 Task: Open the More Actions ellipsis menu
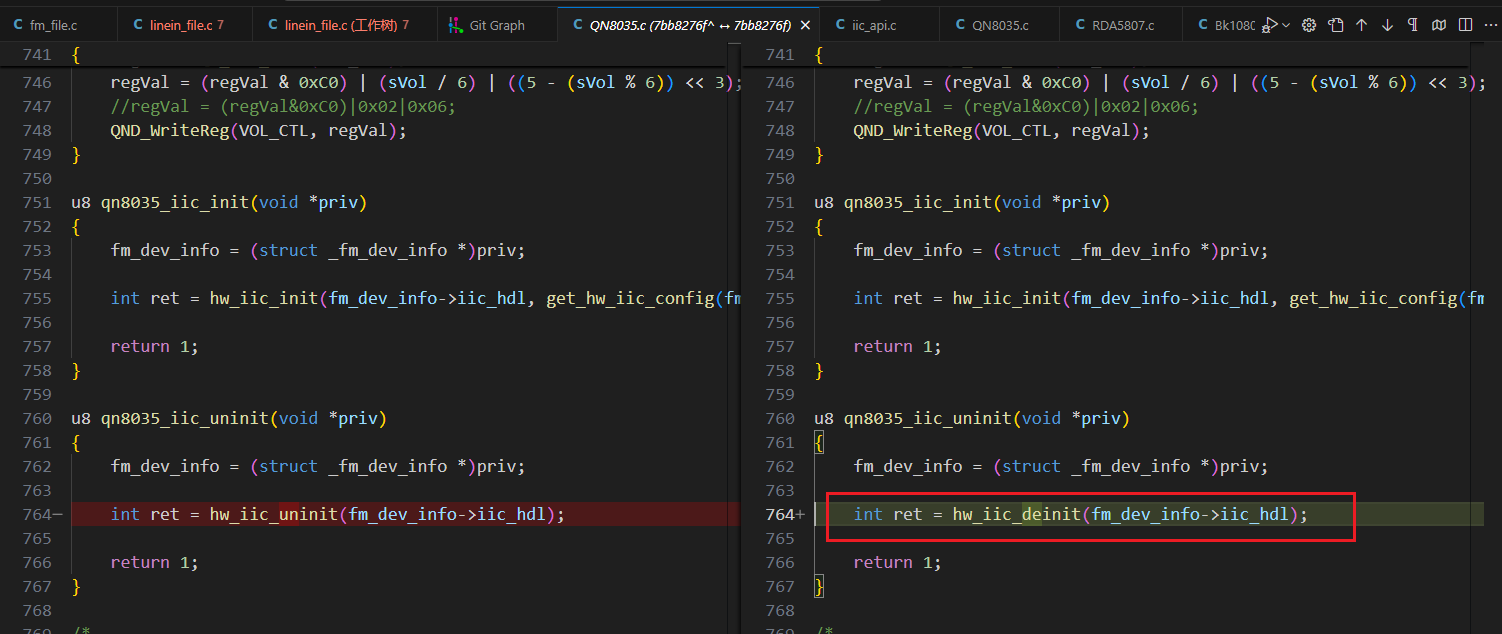coord(1489,25)
